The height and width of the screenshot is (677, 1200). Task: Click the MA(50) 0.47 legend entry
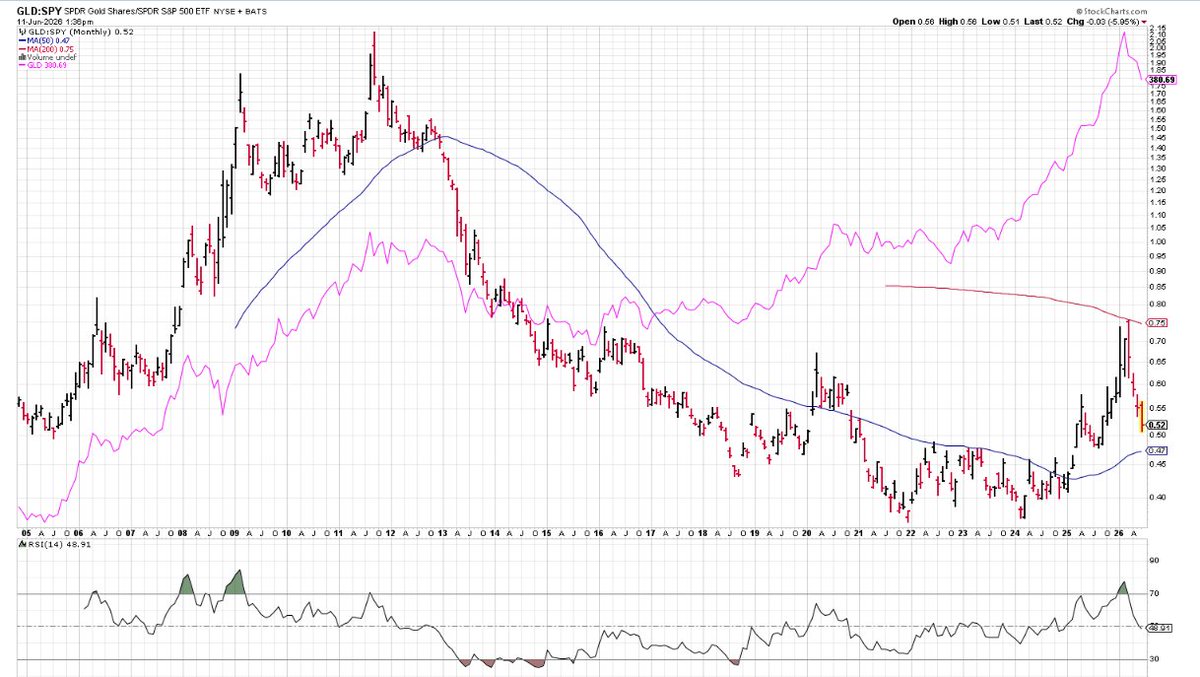coord(46,40)
